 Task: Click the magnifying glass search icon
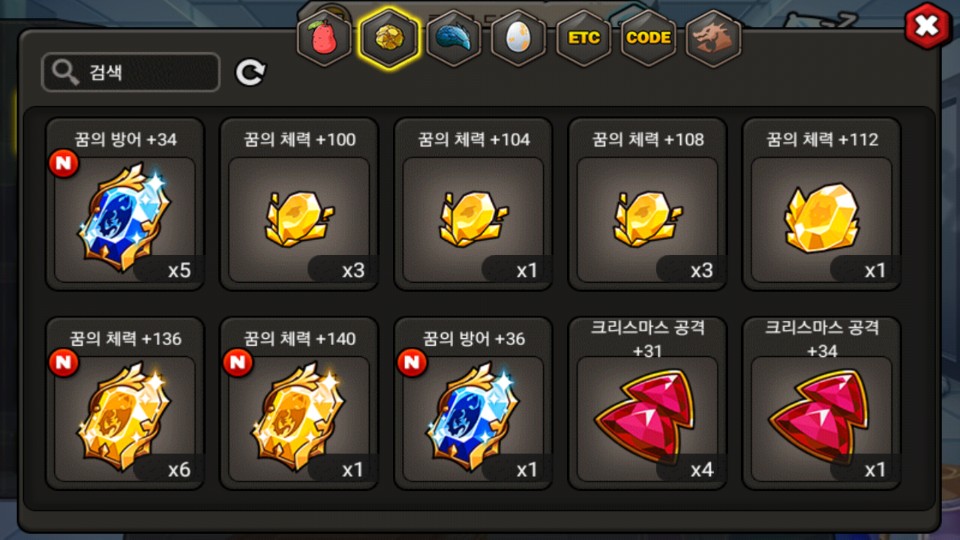(x=65, y=72)
